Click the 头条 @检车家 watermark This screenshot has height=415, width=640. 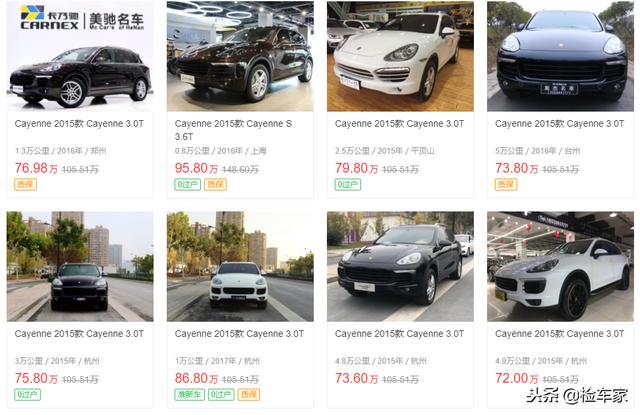pyautogui.click(x=577, y=395)
